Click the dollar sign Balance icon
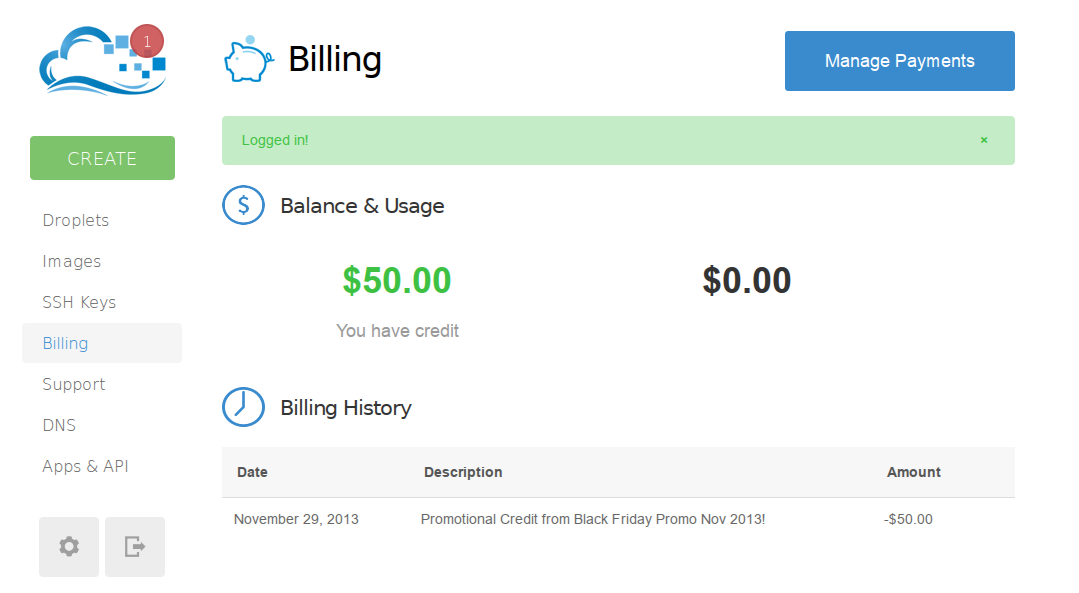Image resolution: width=1079 pixels, height=593 pixels. click(244, 205)
